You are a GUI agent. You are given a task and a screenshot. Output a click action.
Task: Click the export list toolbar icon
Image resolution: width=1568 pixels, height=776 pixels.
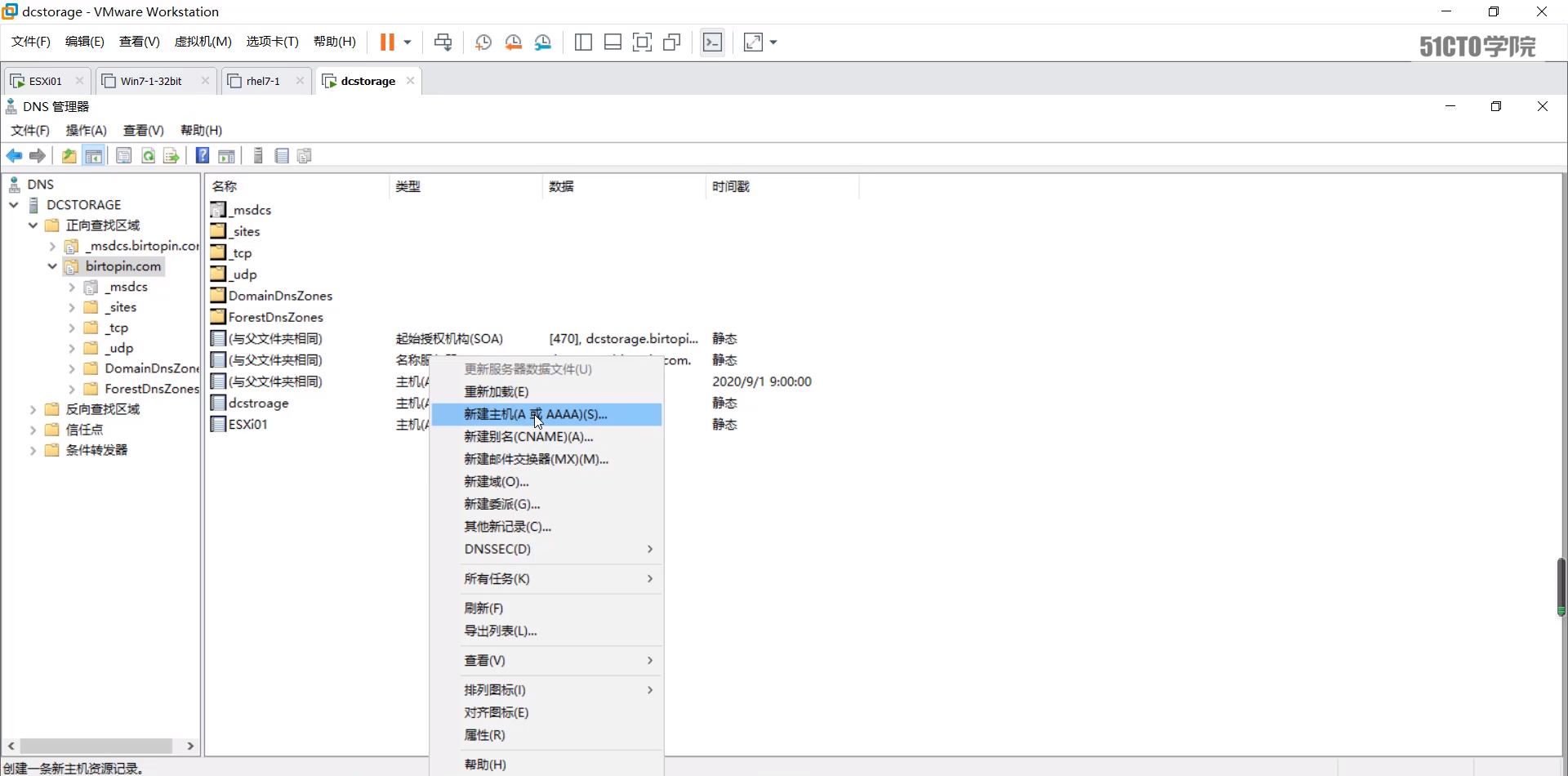171,156
